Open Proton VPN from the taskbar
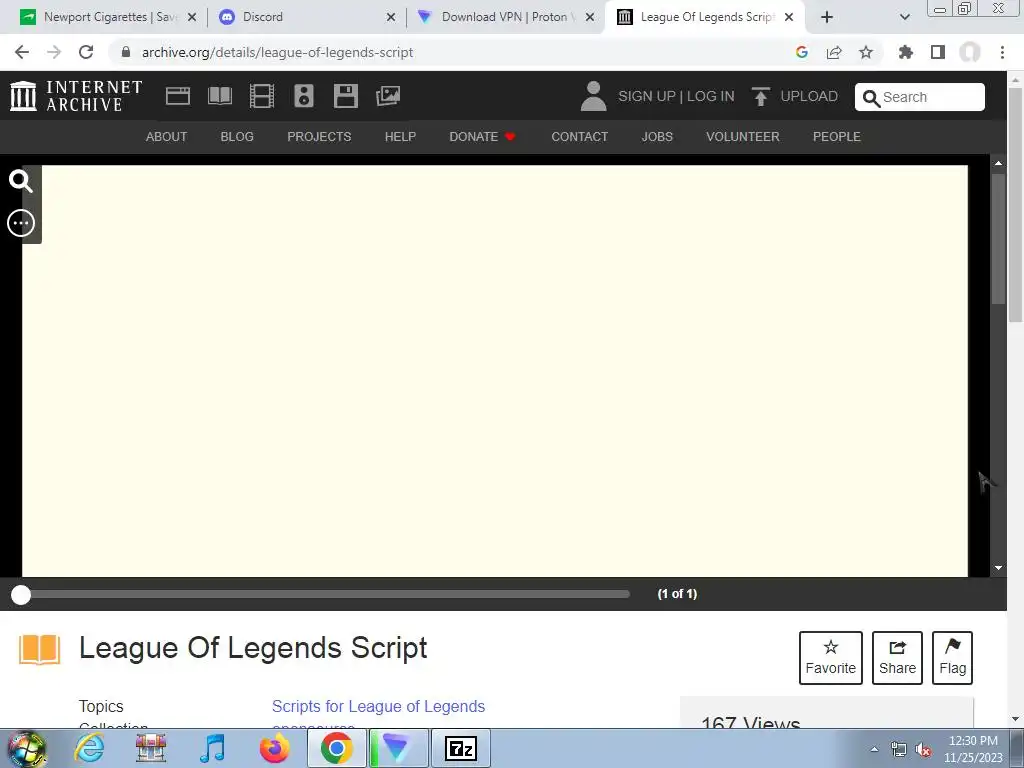 (397, 748)
